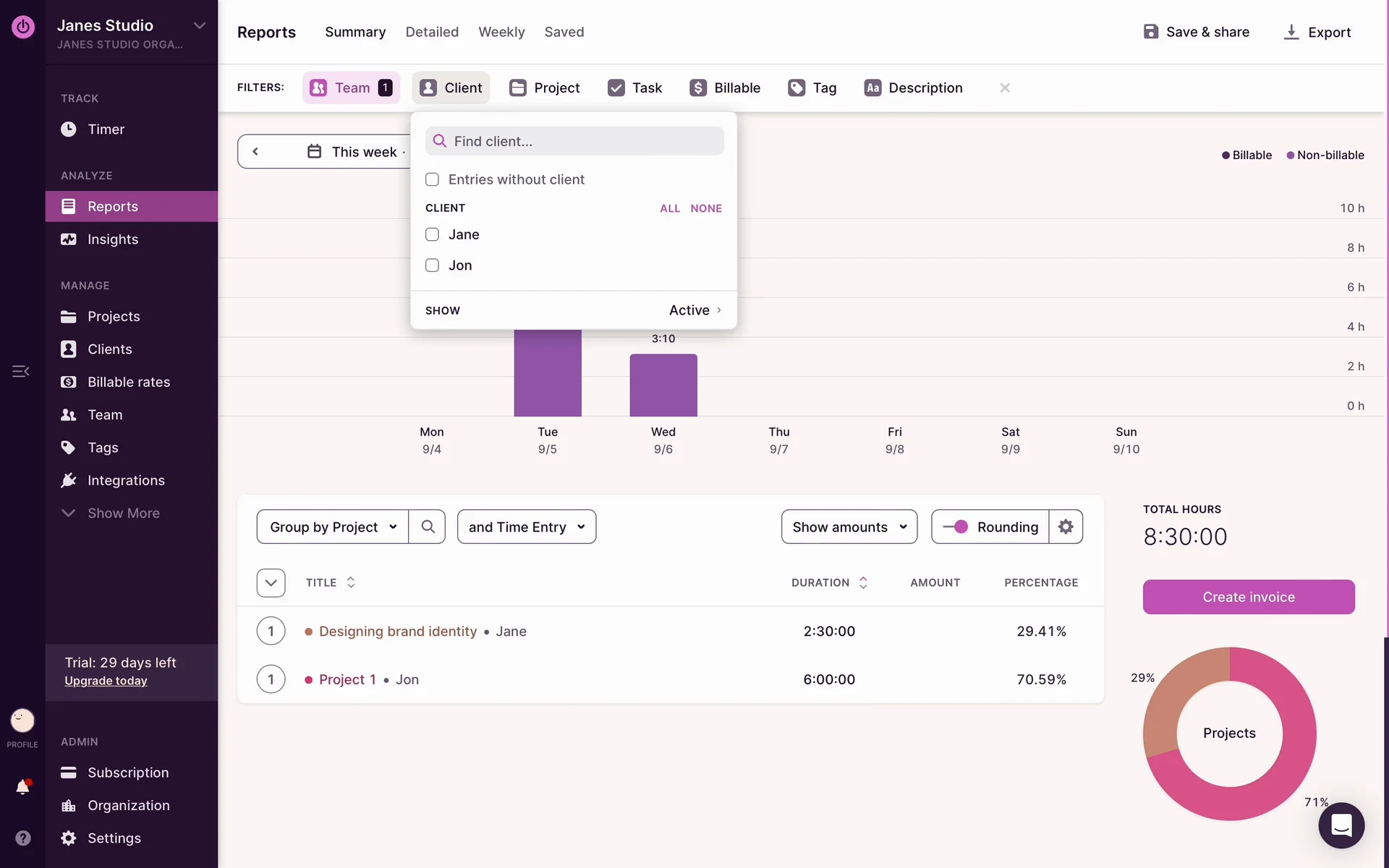Check the Jon client checkbox
Image resolution: width=1389 pixels, height=868 pixels.
point(432,265)
